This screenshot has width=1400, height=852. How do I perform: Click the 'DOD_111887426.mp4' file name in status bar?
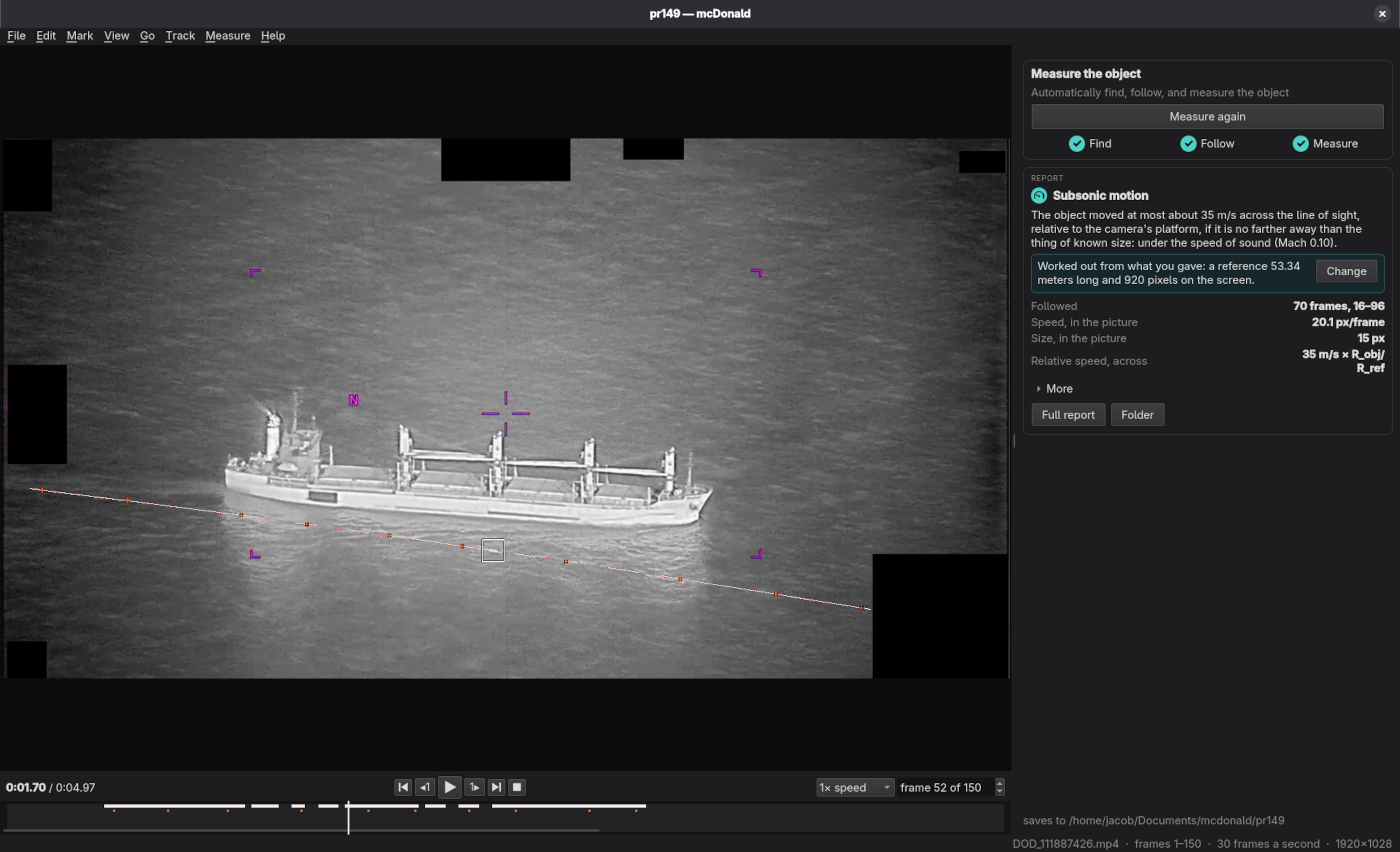1065,843
